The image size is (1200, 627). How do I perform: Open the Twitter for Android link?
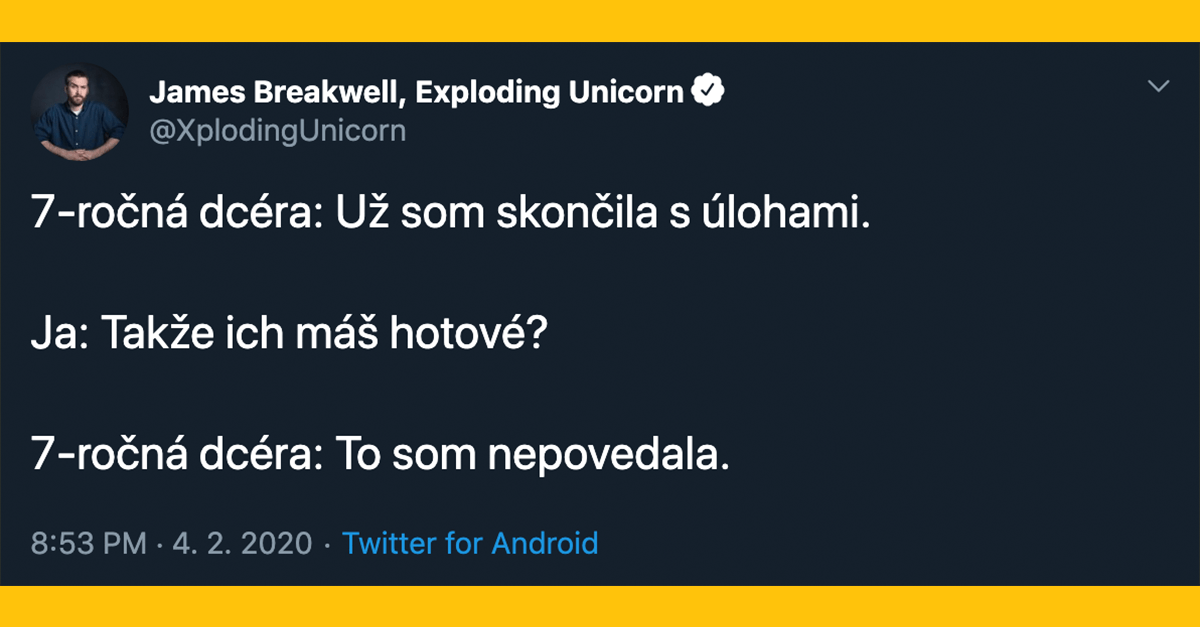pyautogui.click(x=470, y=543)
